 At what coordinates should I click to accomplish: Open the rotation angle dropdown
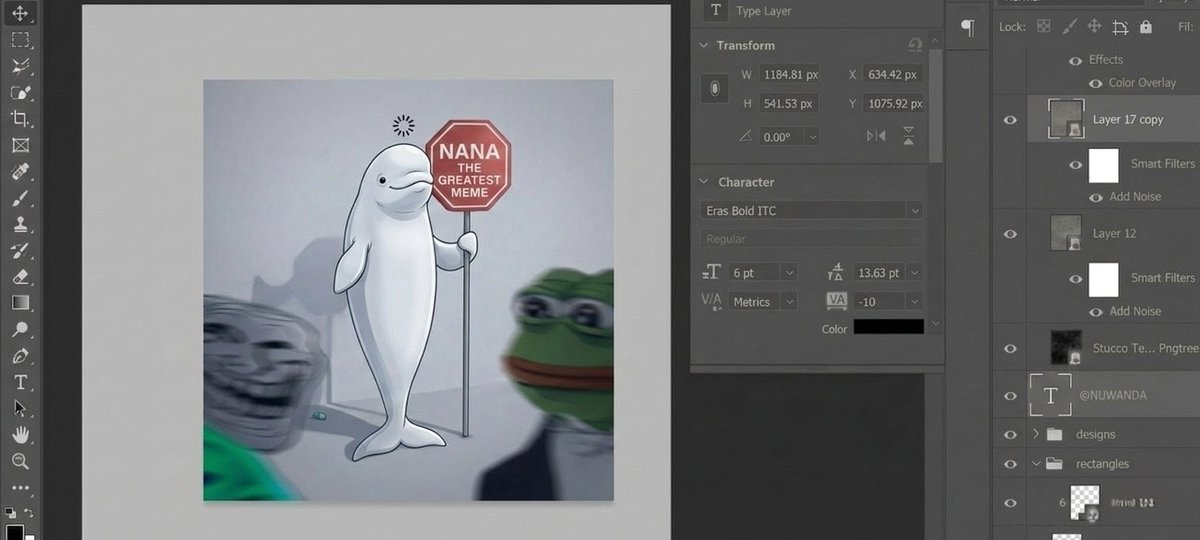811,137
